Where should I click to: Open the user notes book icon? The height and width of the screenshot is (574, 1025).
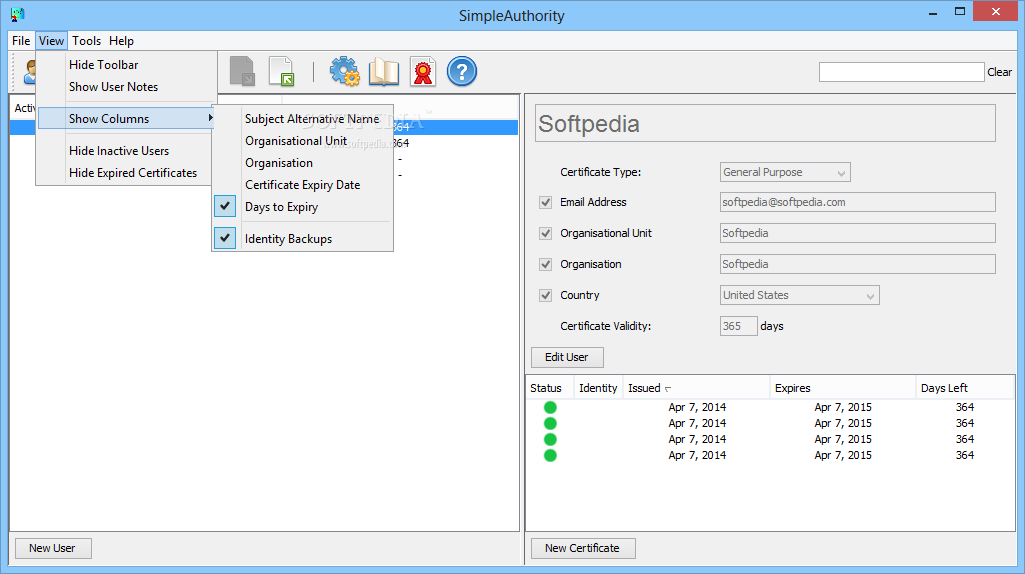pyautogui.click(x=384, y=72)
